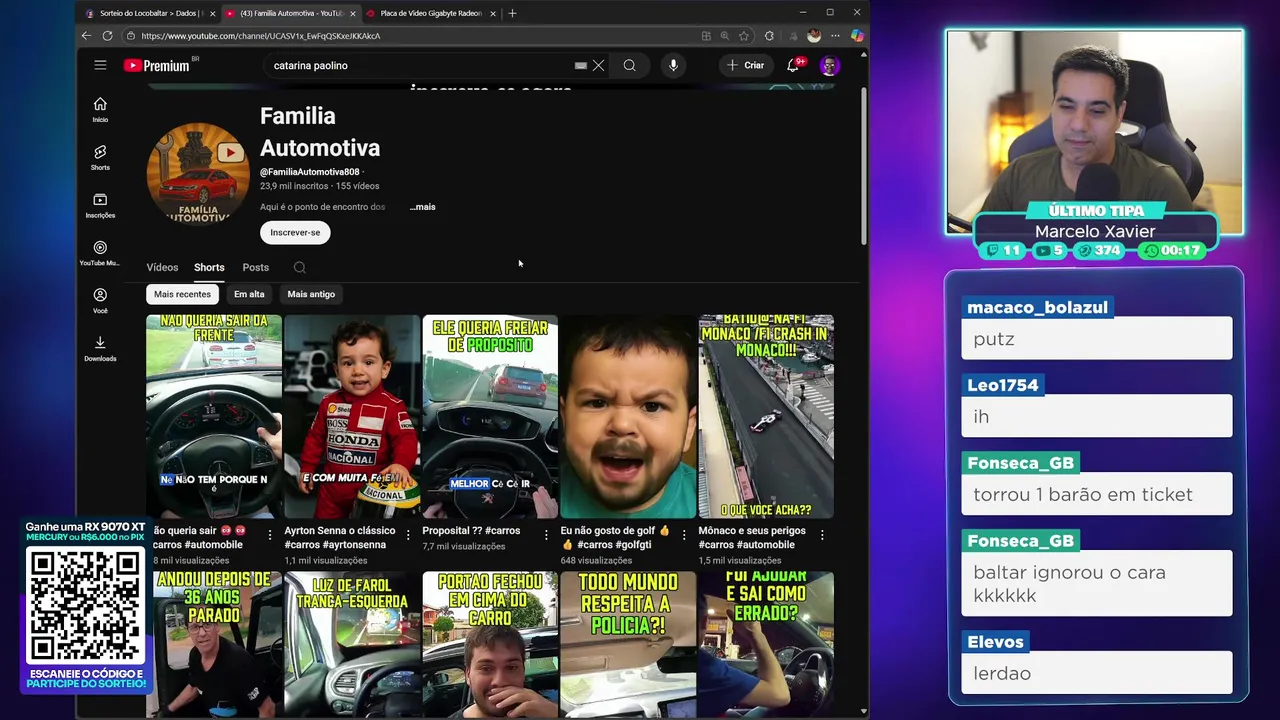This screenshot has width=1280, height=720.
Task: Open the browser extensions icon
Action: click(769, 36)
